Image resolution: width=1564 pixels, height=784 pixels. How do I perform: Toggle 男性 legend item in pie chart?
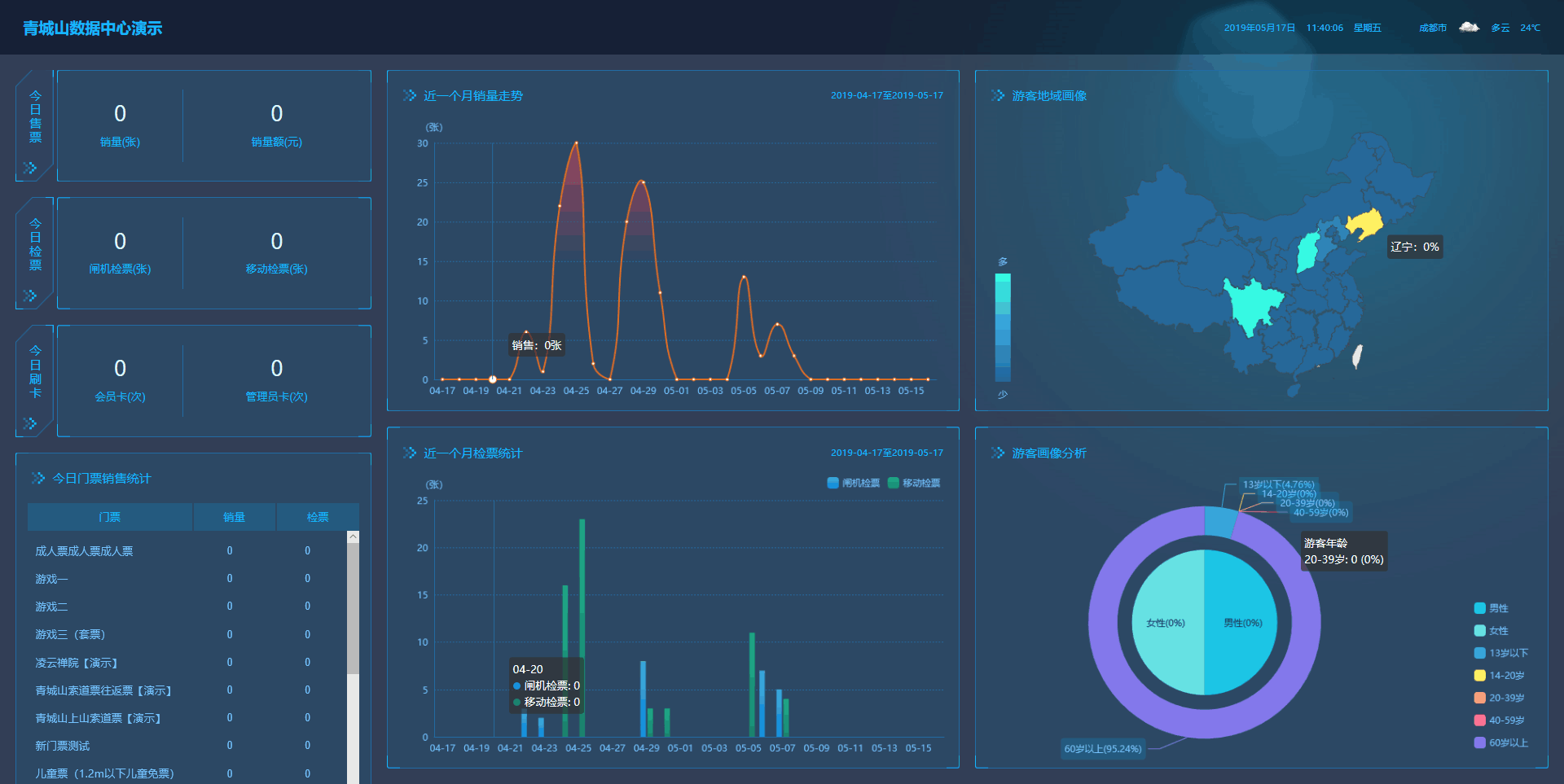(1491, 608)
